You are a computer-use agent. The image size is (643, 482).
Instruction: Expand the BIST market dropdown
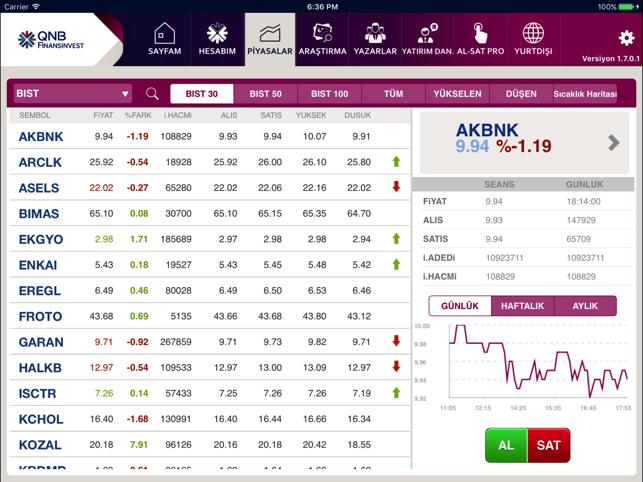click(x=73, y=94)
